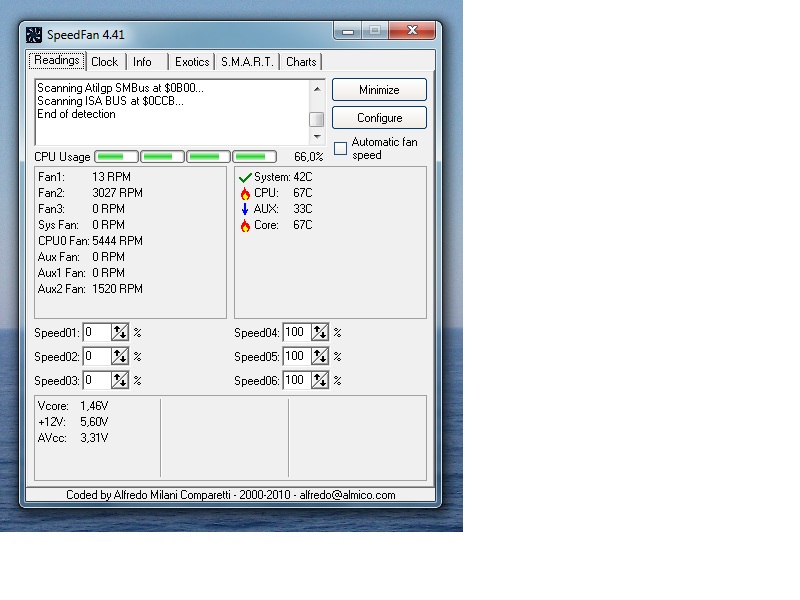
Task: Click into the Speed05 value field
Action: pos(297,357)
